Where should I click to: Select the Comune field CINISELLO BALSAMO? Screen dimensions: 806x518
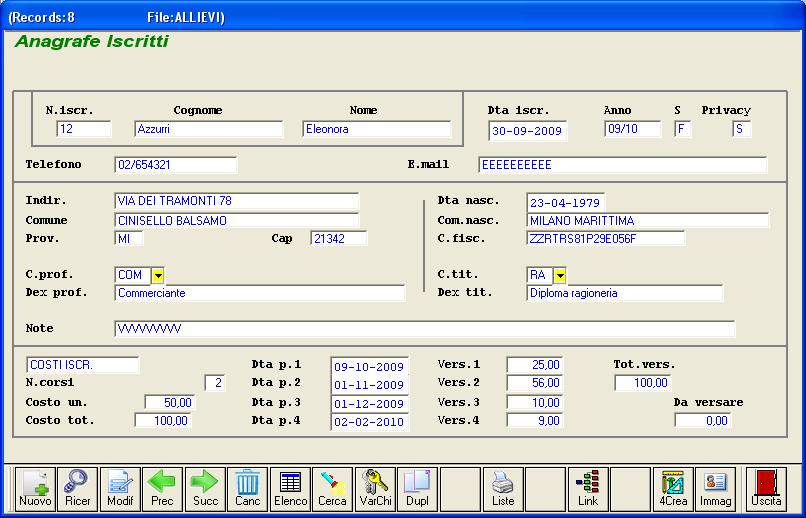tap(236, 220)
